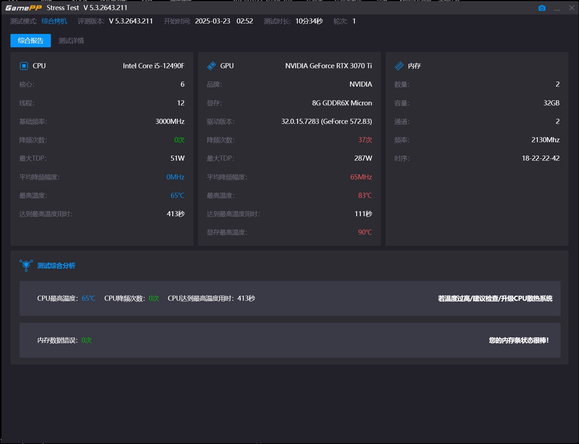This screenshot has height=444, width=579.
Task: Click the CPU cooling advice text 升级CPU散热系统
Action: coord(526,298)
